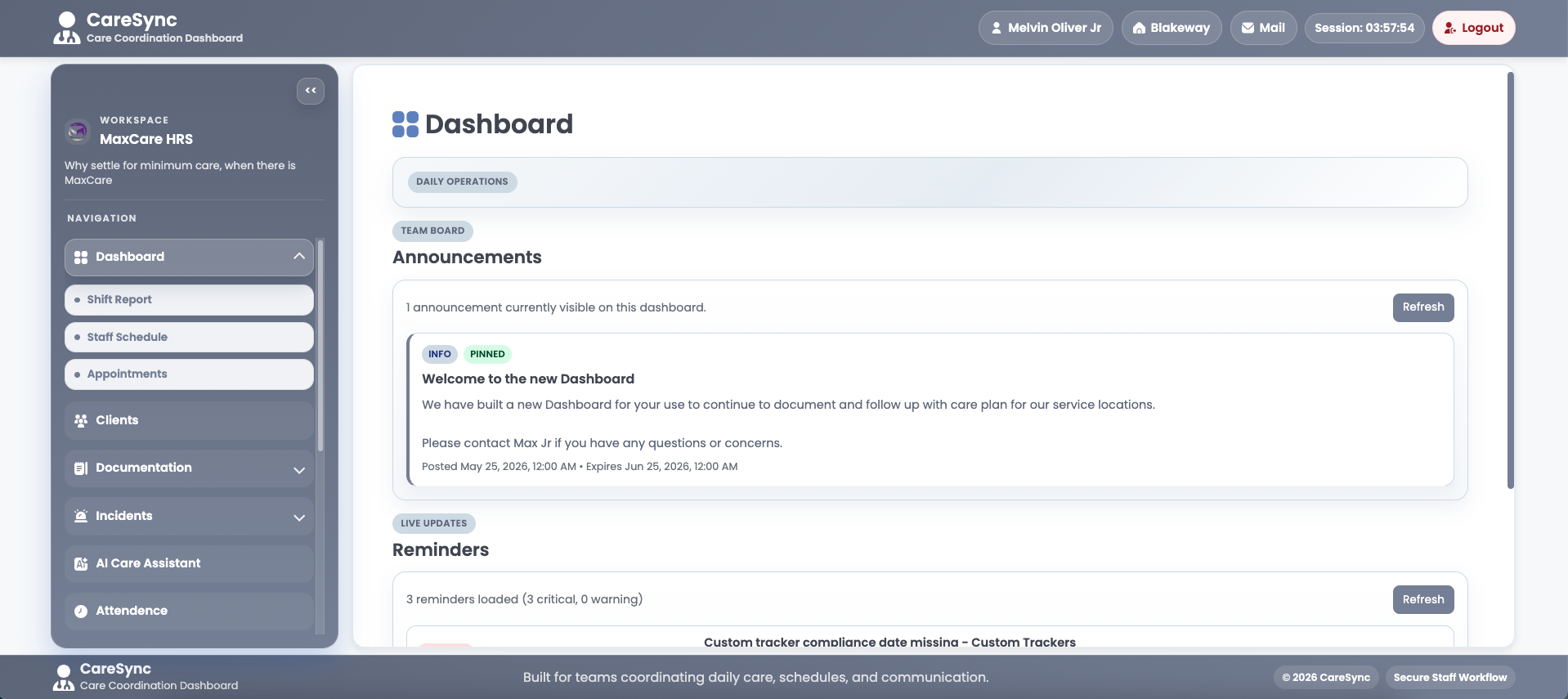Screen dimensions: 1568x699
Task: Click the Attendence clock icon
Action: click(x=81, y=612)
